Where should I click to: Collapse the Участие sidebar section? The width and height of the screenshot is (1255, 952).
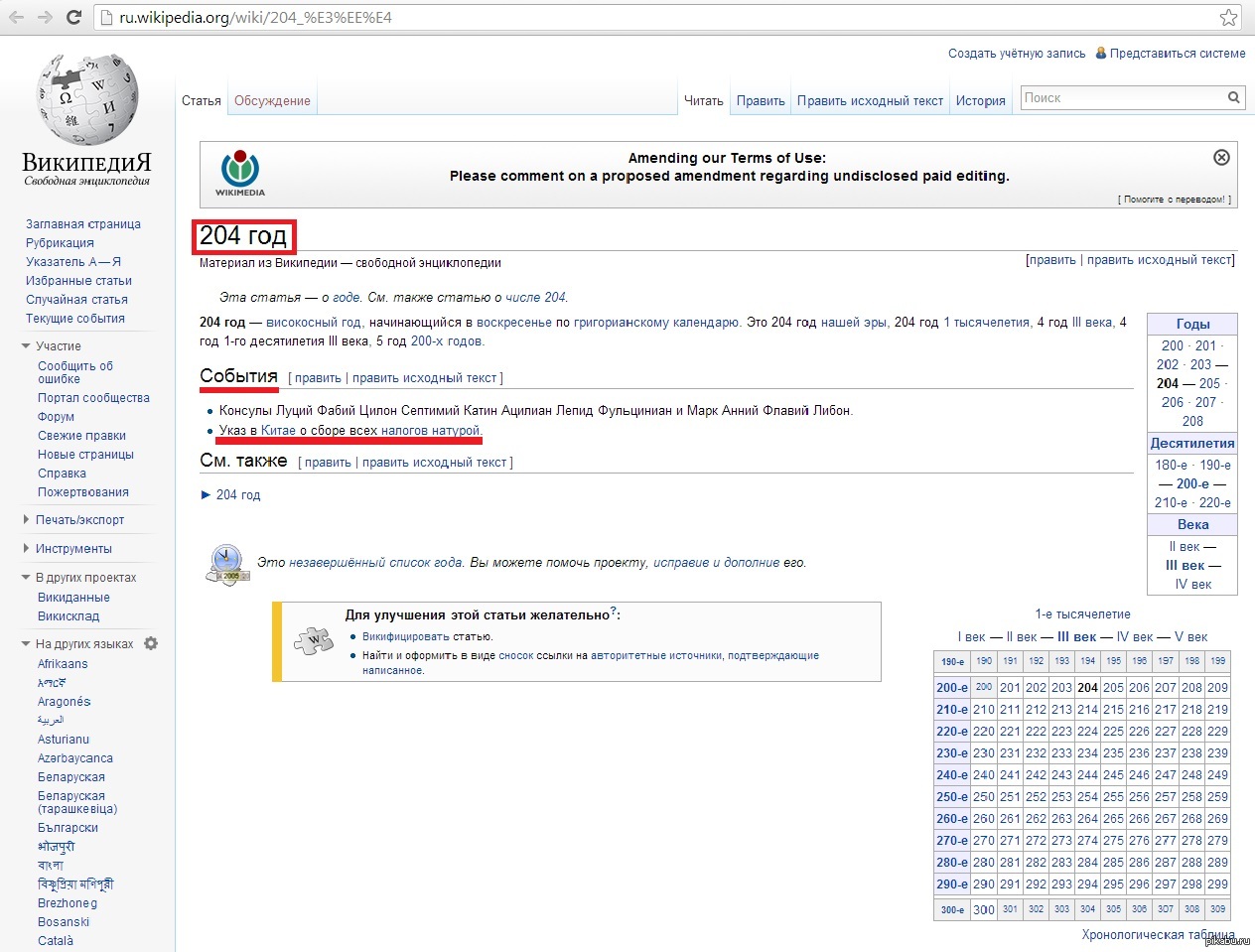pos(27,346)
